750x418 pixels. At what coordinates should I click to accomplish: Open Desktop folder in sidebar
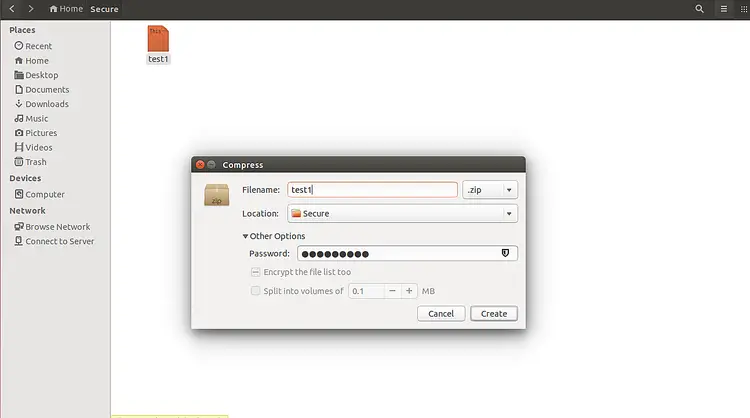tap(36, 75)
